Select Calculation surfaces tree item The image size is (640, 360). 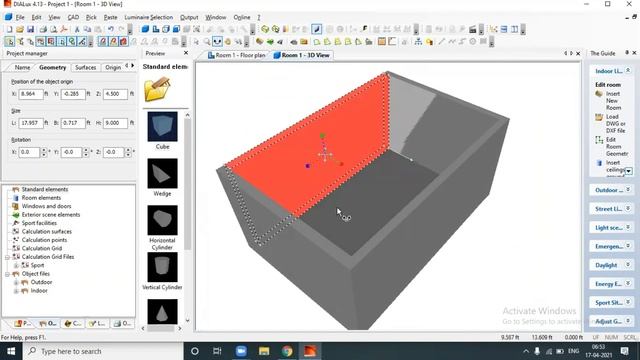[x=47, y=231]
